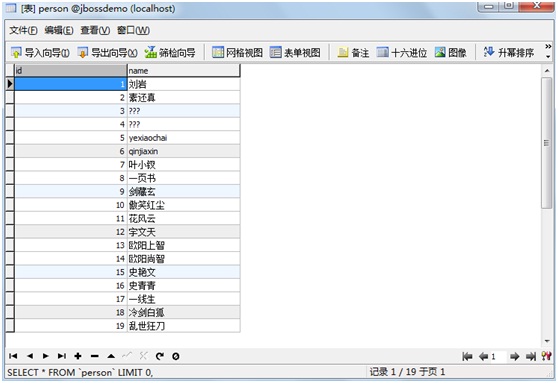The width and height of the screenshot is (558, 383).
Task: Select the cell containing 冷剑白狐
Action: click(184, 313)
